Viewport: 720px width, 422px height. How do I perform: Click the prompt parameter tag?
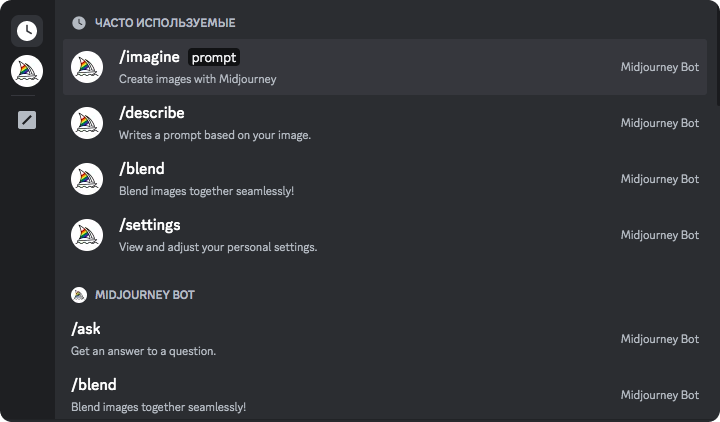[x=214, y=57]
